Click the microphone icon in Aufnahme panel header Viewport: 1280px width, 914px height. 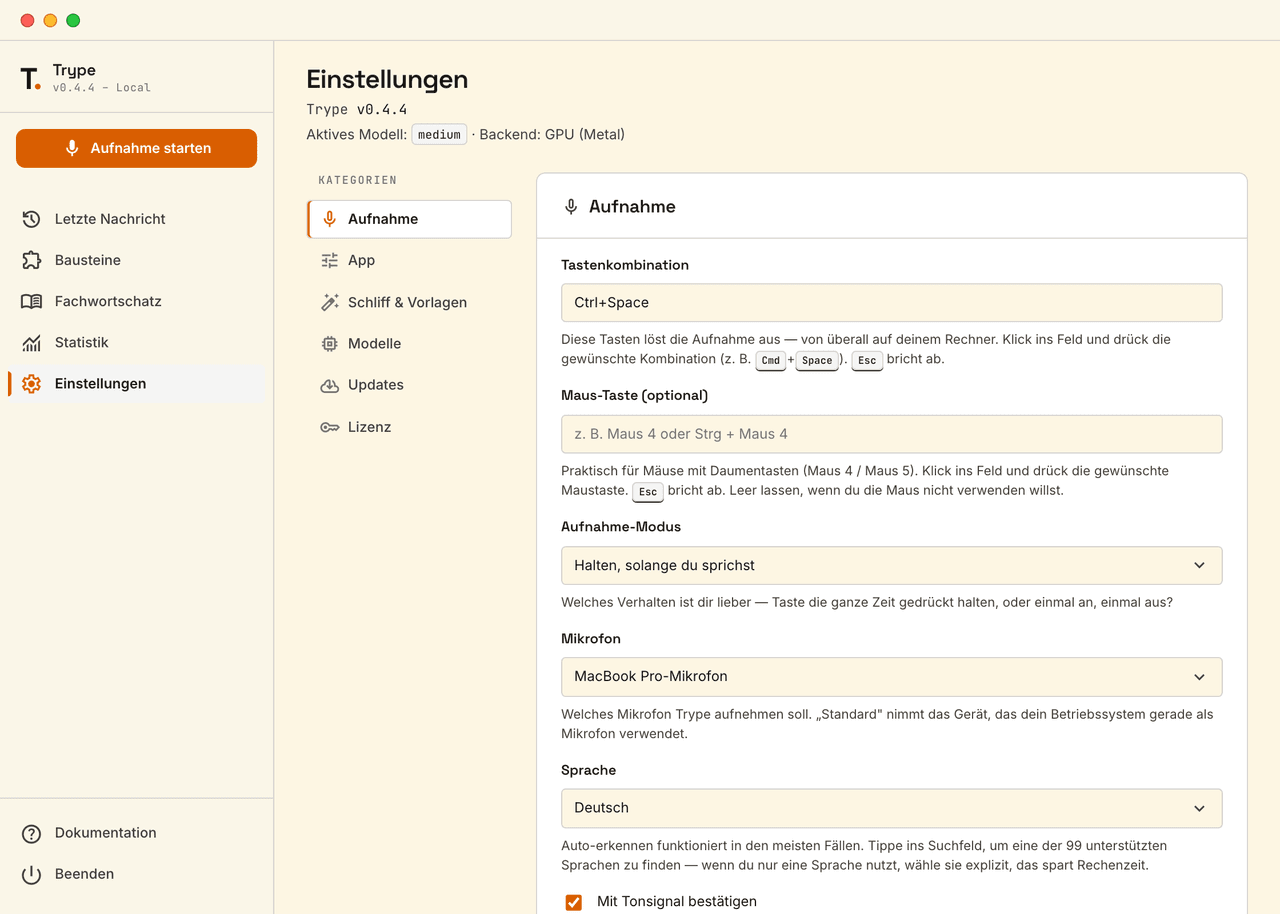571,206
